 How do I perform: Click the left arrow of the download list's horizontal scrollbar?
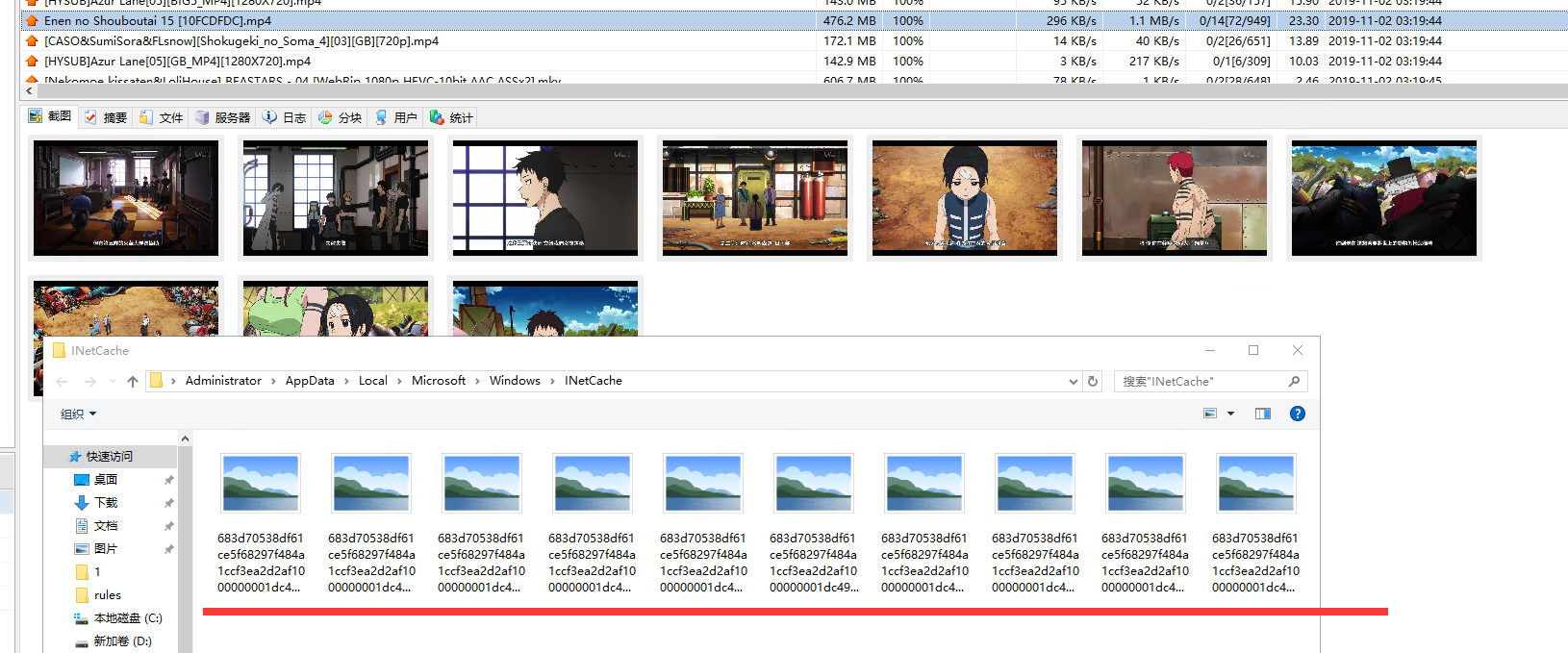click(29, 91)
